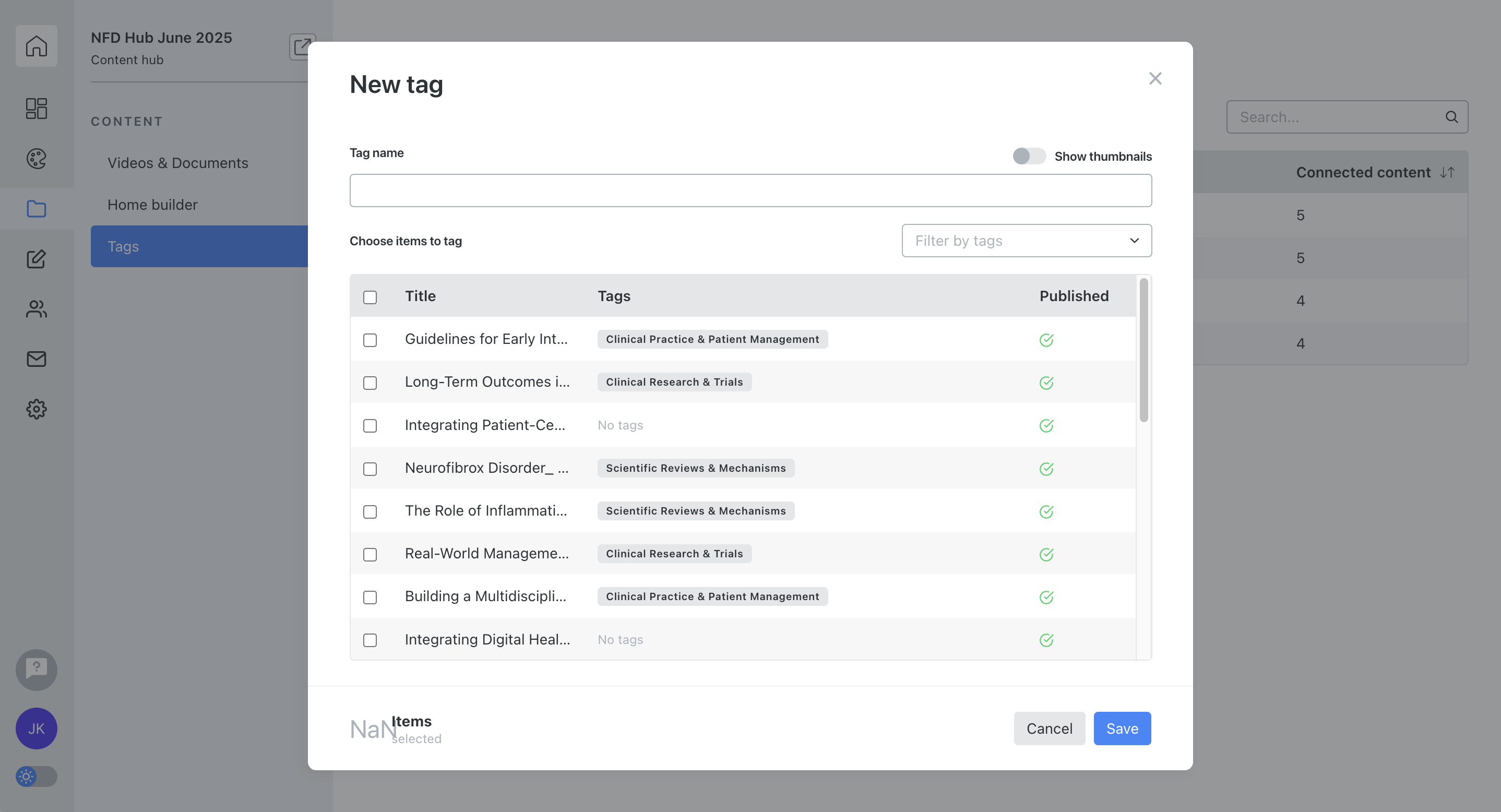Check Real-World Manageme... checkbox
The image size is (1501, 812).
(x=370, y=555)
